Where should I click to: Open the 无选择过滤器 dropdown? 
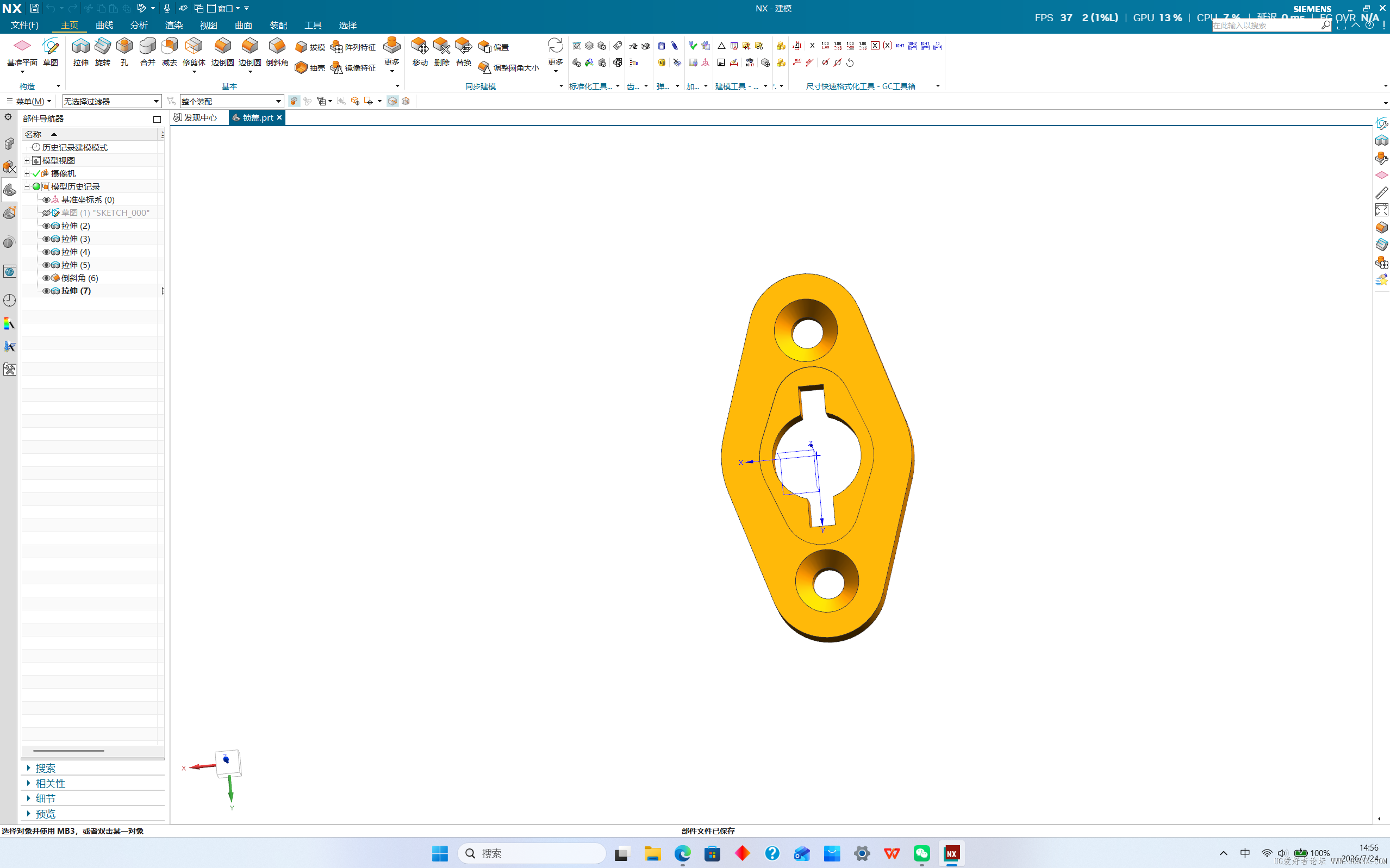[x=111, y=101]
